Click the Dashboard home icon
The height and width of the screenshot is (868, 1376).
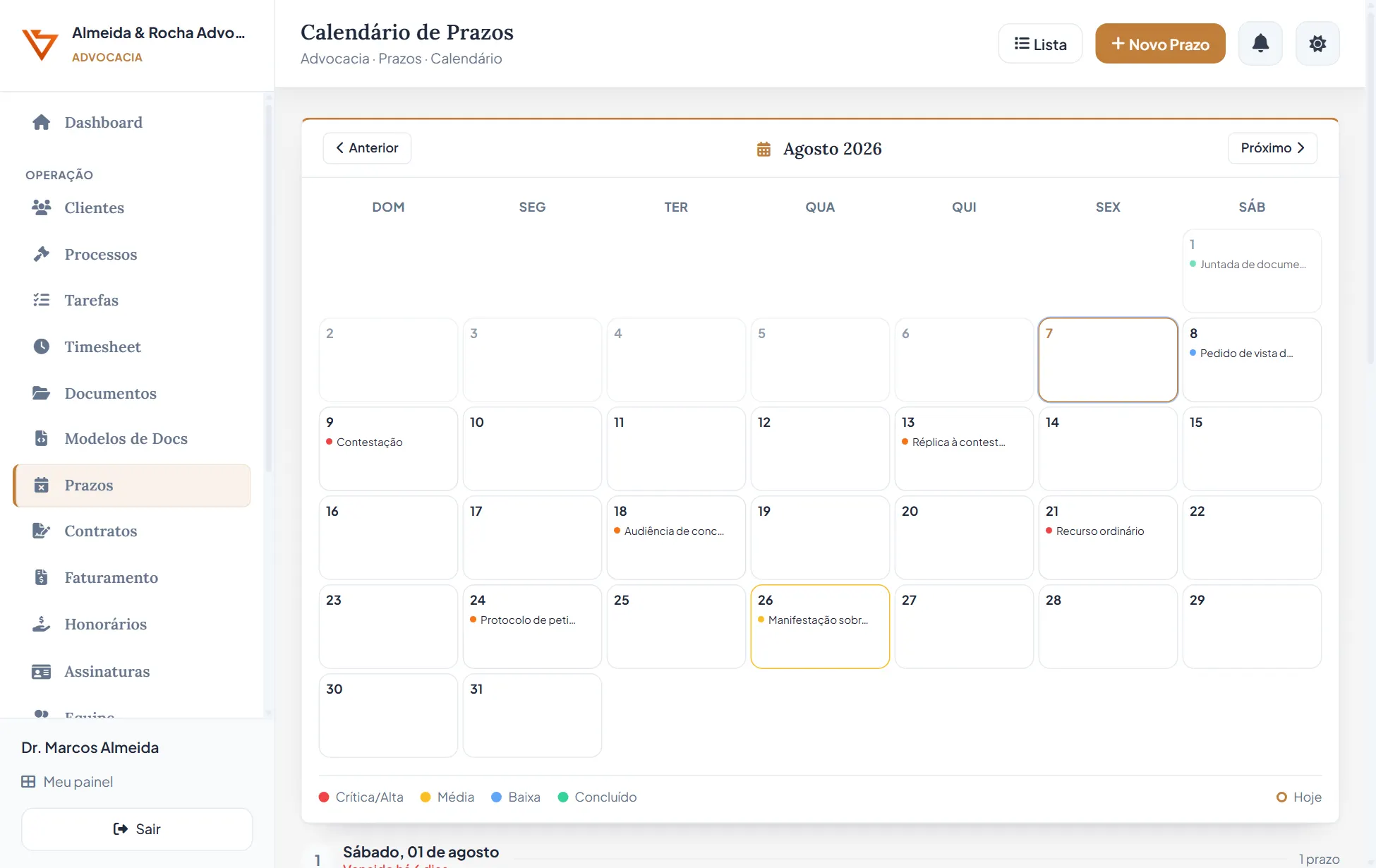(x=42, y=122)
